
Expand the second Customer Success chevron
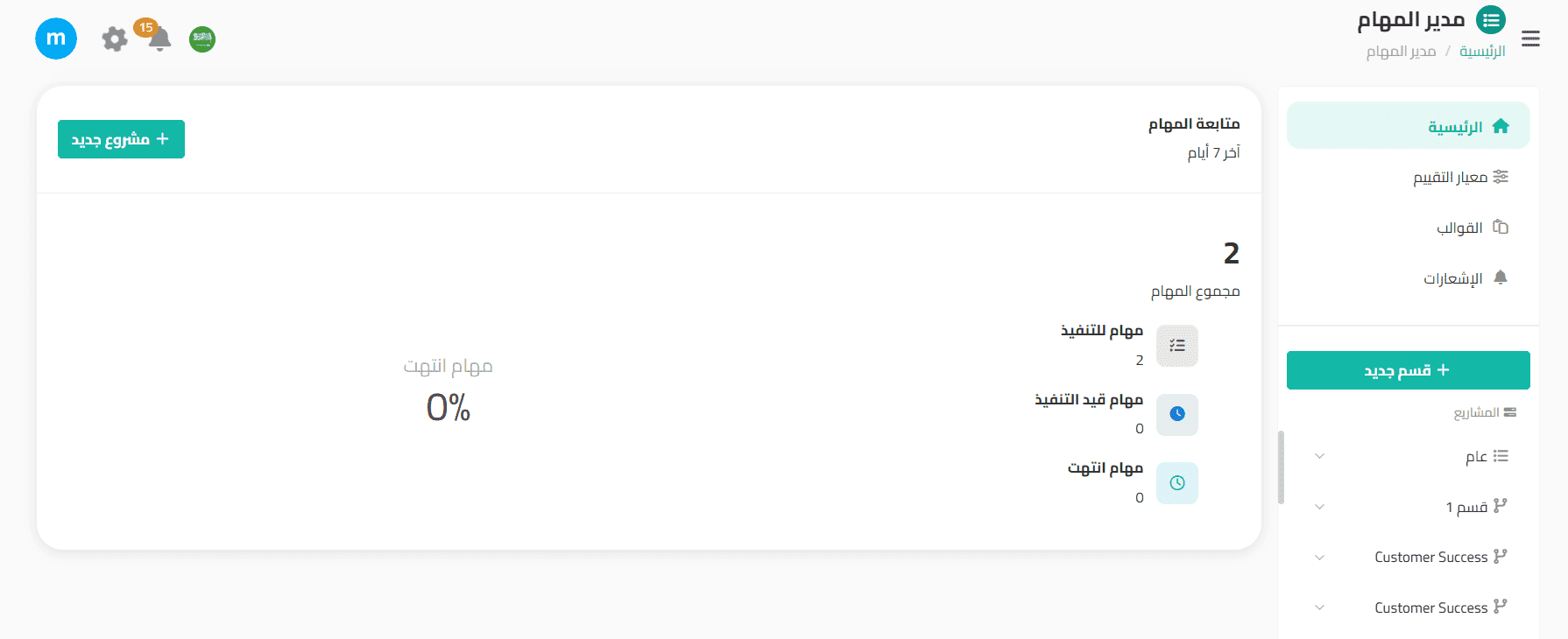(1319, 607)
